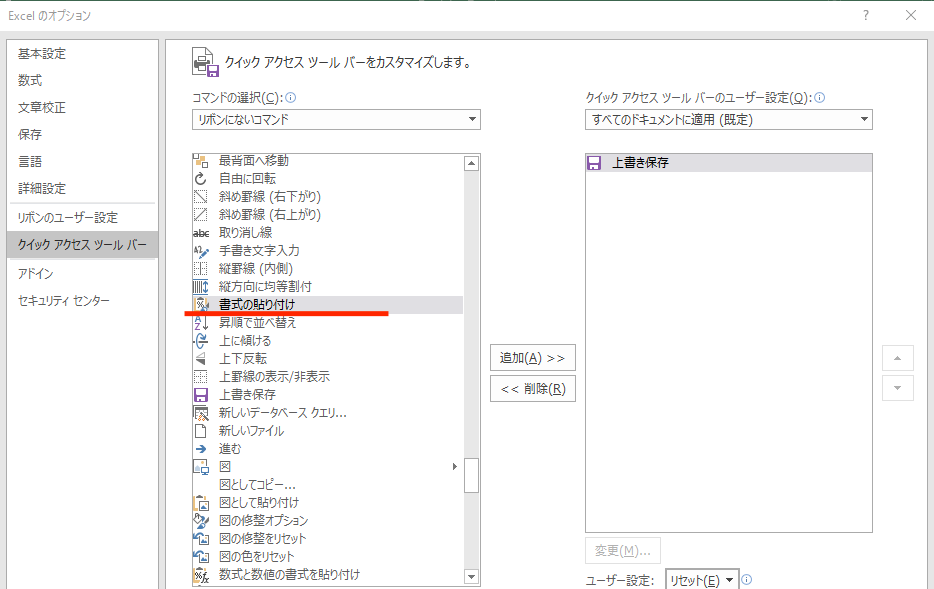Click the 手書き文字入力 pen icon

(201, 251)
